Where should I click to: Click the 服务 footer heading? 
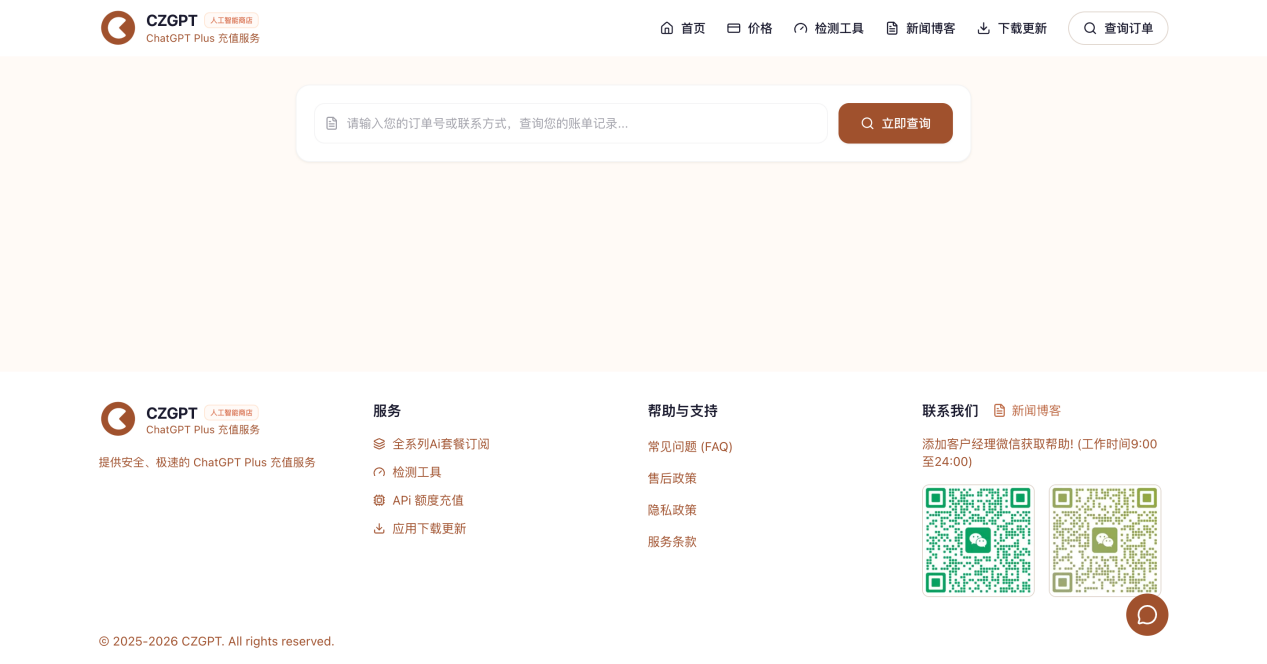coord(387,410)
